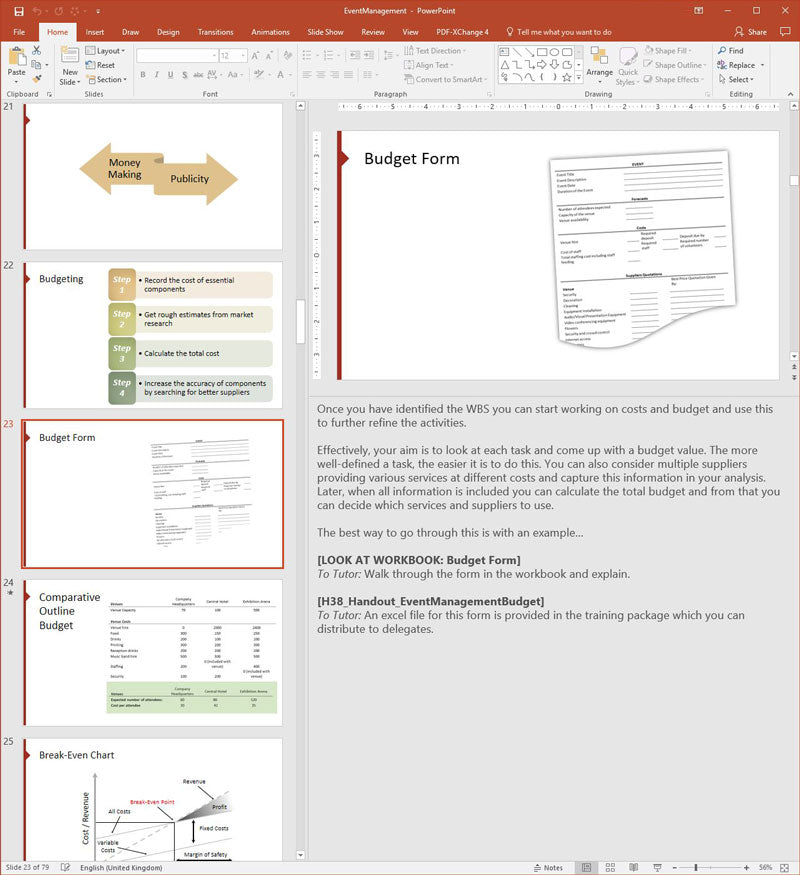800x875 pixels.
Task: Click Fit slide to window icon
Action: coord(784,868)
